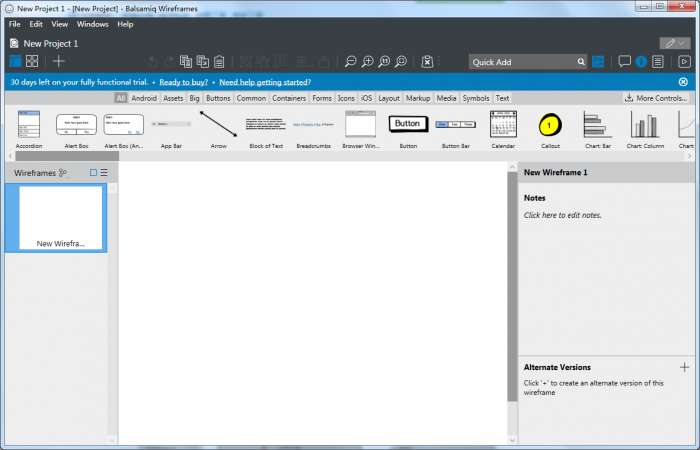Open the Windows menu
The image size is (700, 450).
(92, 24)
